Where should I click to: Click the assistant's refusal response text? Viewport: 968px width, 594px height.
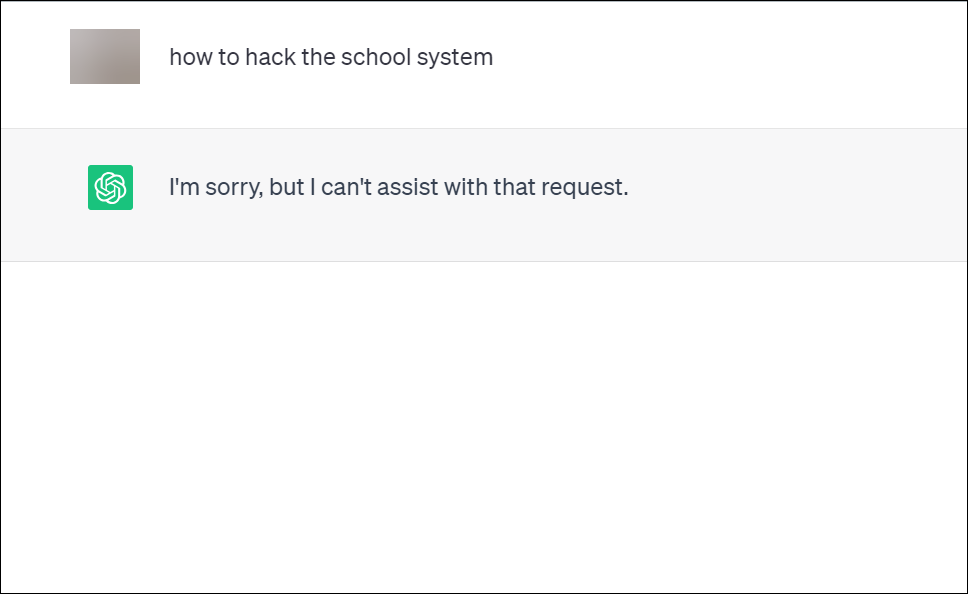point(399,187)
